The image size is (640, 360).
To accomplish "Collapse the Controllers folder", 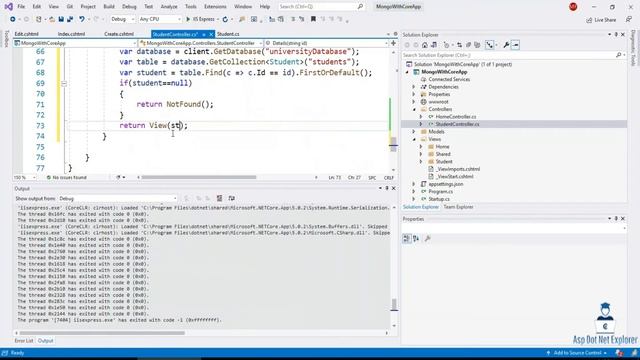I will click(x=413, y=109).
